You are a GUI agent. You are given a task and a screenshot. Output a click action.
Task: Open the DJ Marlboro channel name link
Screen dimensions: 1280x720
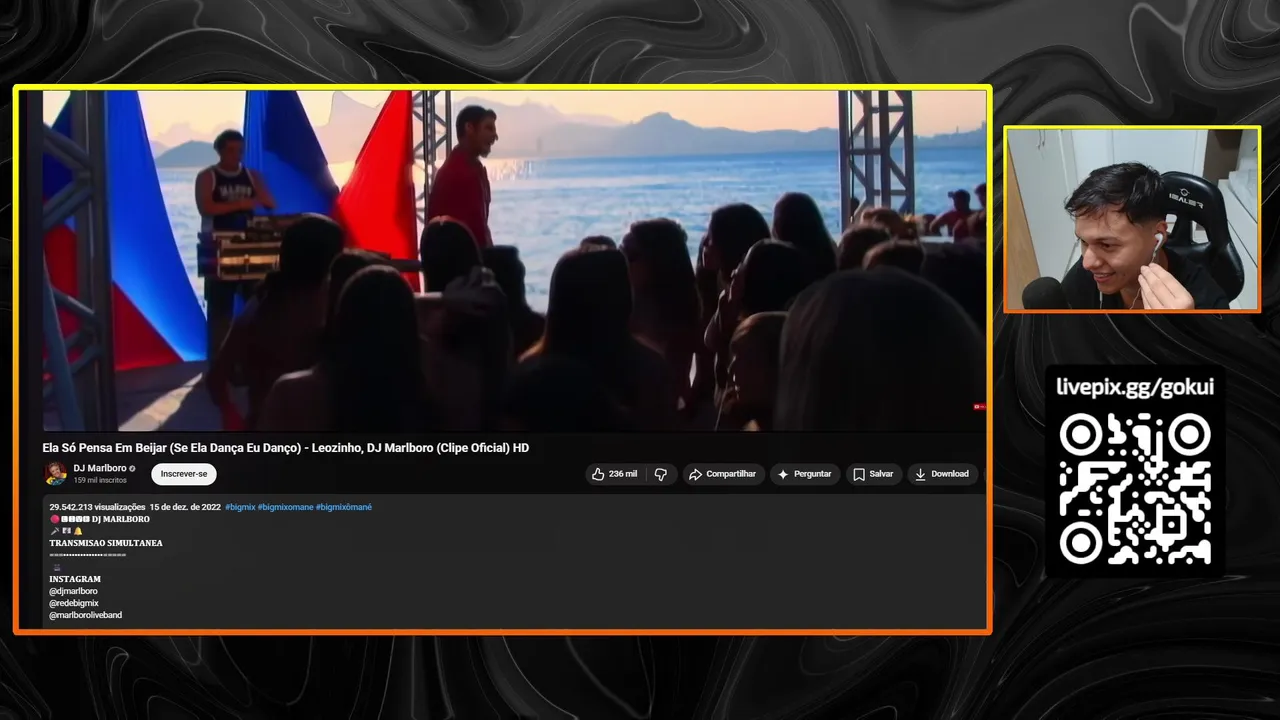pyautogui.click(x=100, y=468)
